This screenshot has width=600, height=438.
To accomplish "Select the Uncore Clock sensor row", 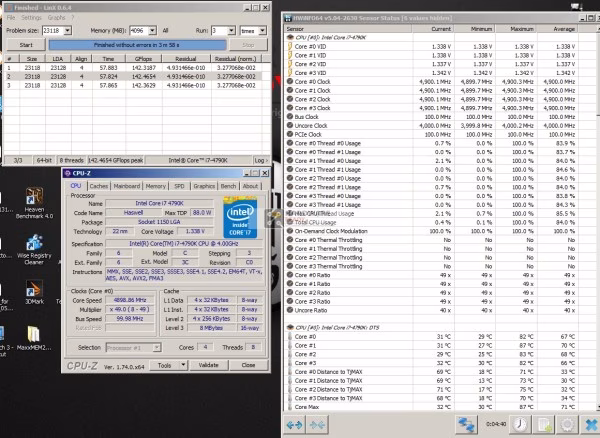I will pyautogui.click(x=432, y=125).
